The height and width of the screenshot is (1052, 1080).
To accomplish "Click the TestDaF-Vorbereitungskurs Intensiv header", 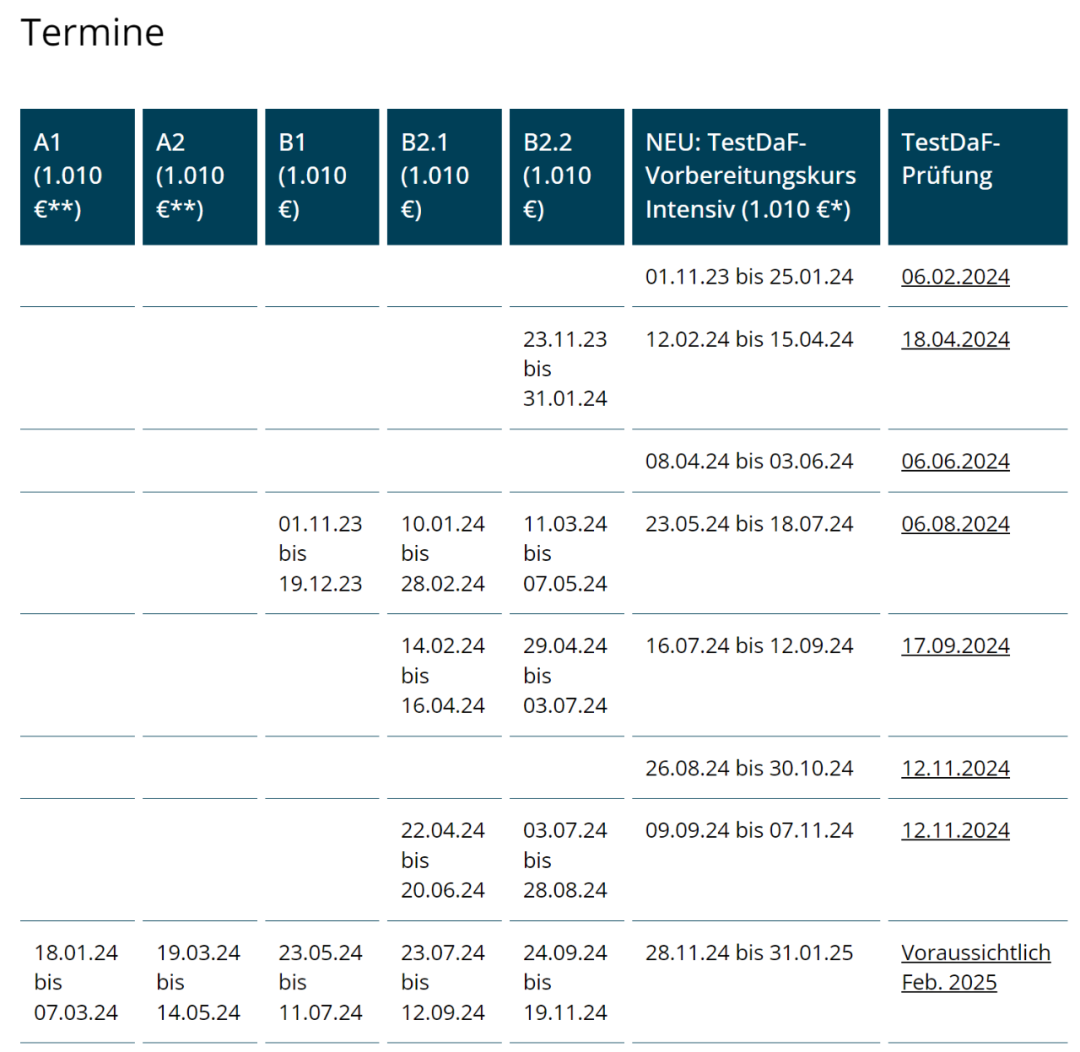I will click(756, 177).
